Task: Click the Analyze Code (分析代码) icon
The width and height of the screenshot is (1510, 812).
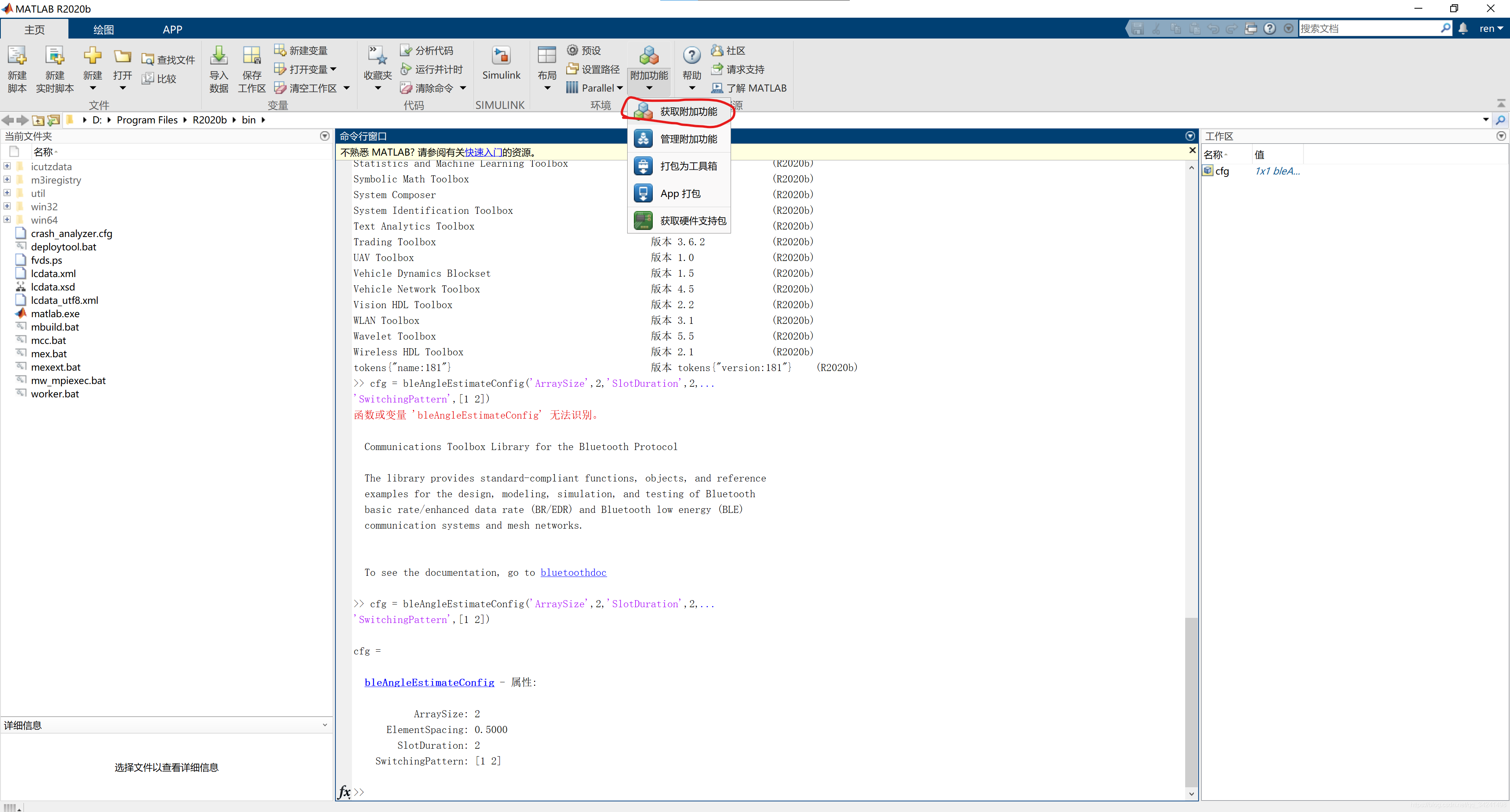Action: (406, 50)
